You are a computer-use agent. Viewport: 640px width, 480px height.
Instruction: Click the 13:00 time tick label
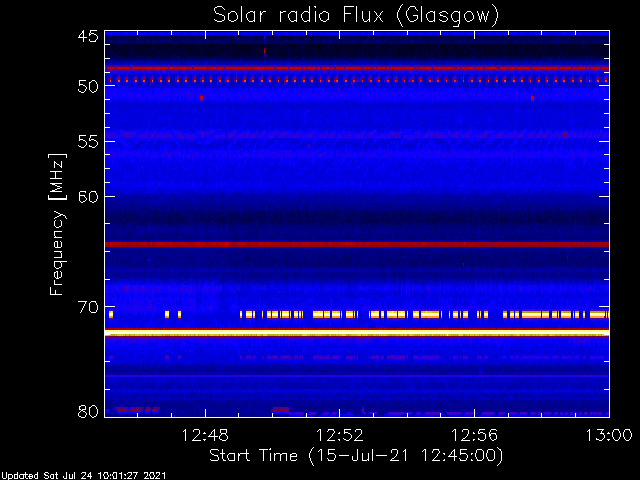[x=609, y=435]
